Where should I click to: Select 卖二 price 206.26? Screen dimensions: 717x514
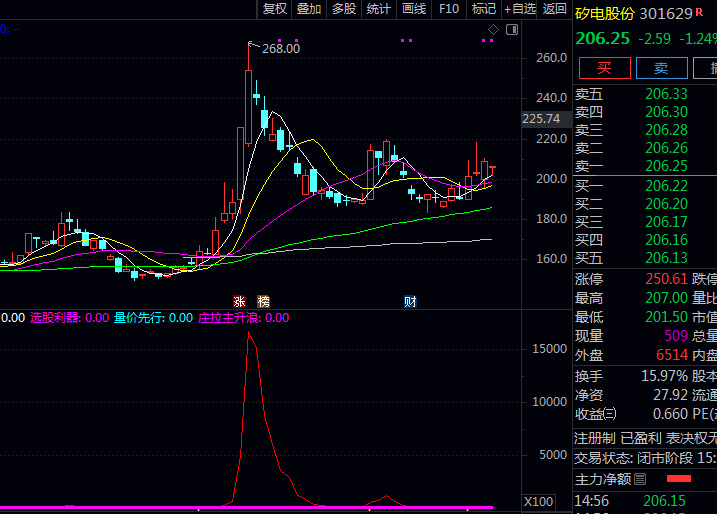[x=666, y=148]
